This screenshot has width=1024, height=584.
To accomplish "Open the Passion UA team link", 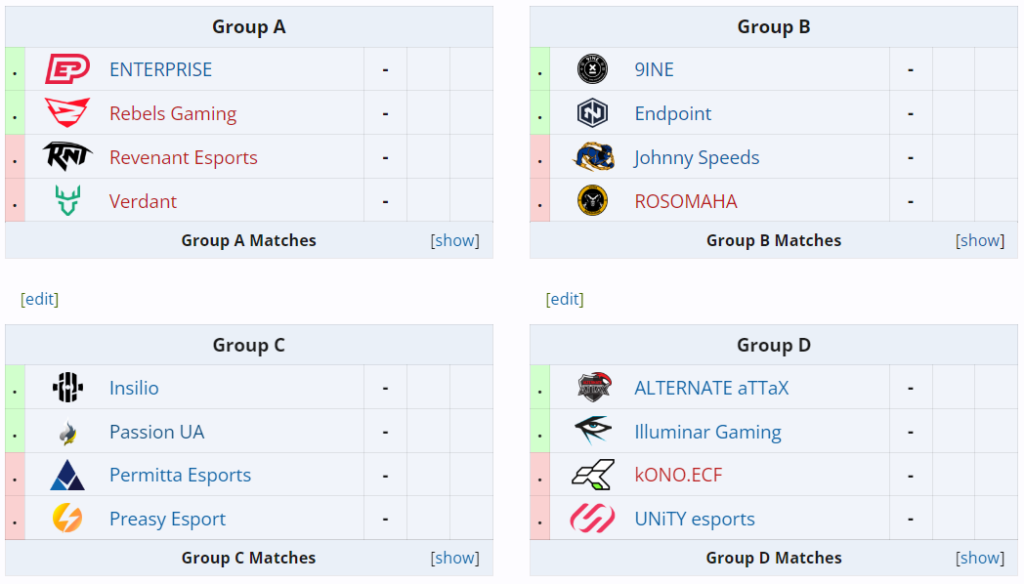I will point(156,432).
